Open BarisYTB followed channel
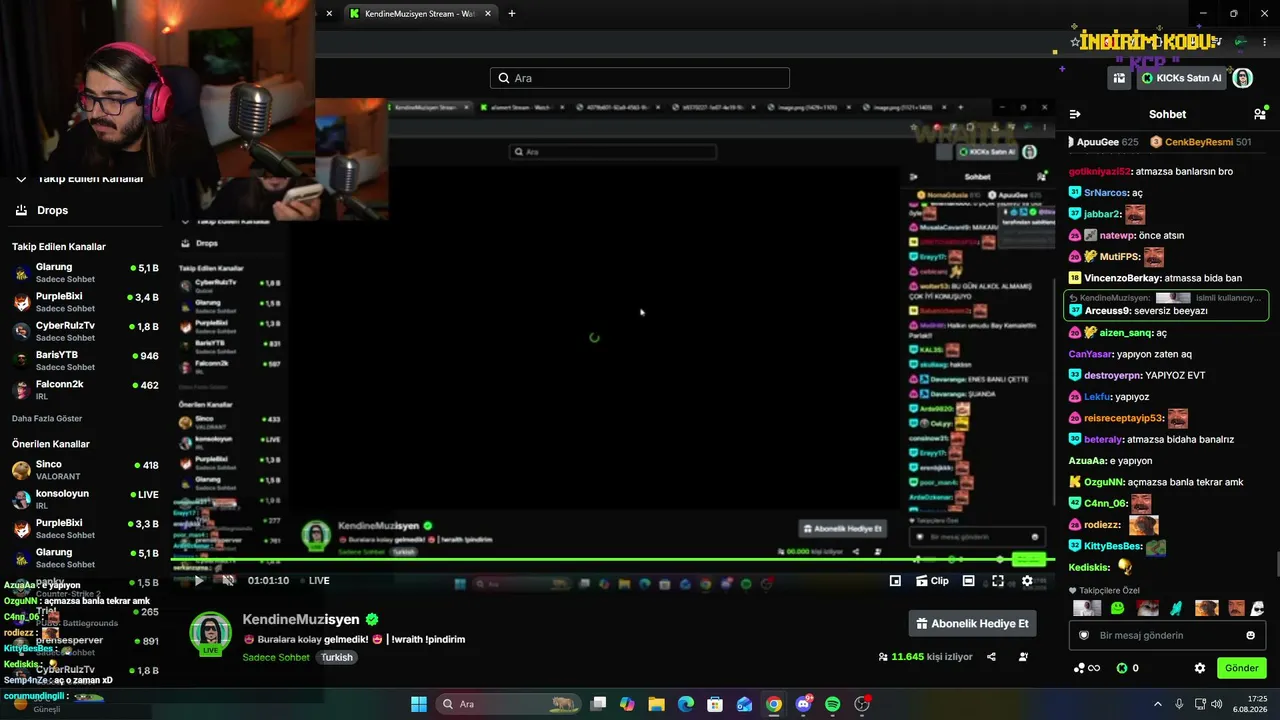The image size is (1280, 720). (85, 360)
